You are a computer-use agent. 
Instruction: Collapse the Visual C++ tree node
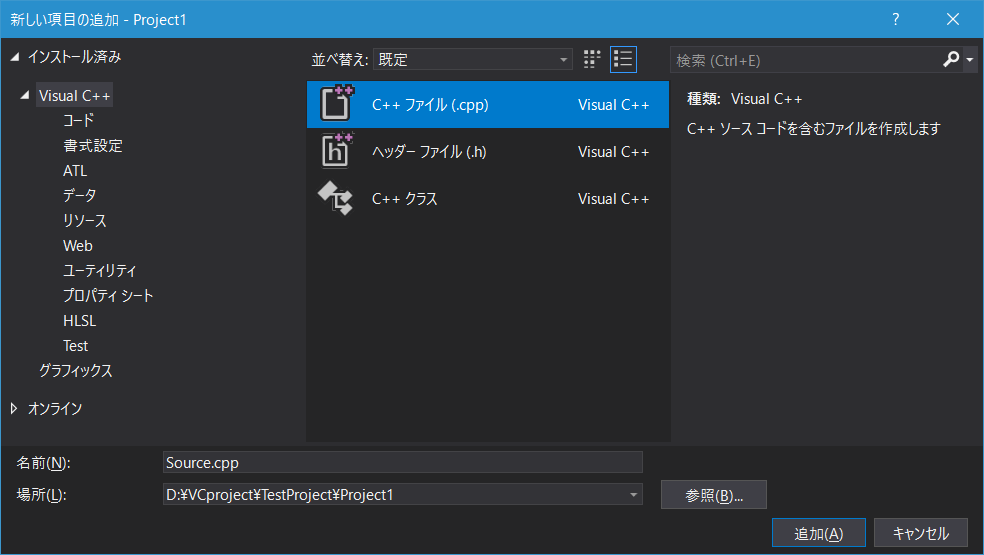pyautogui.click(x=24, y=95)
